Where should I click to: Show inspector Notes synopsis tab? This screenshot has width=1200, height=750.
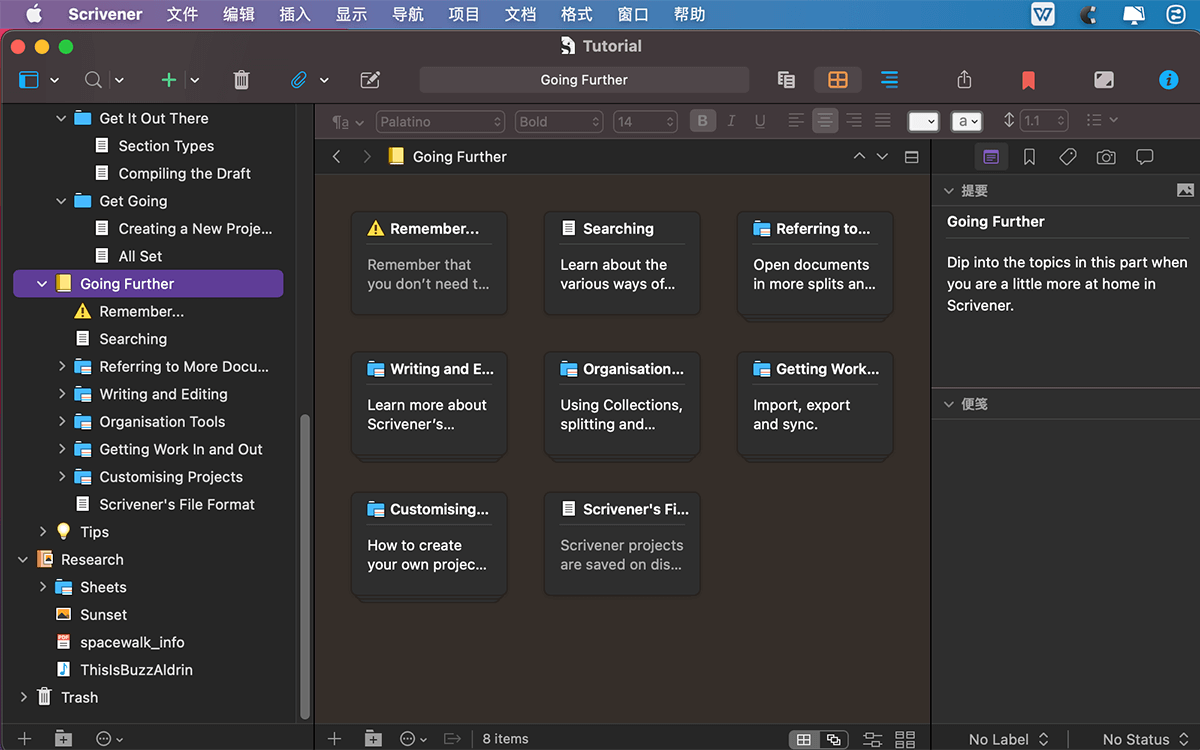991,157
